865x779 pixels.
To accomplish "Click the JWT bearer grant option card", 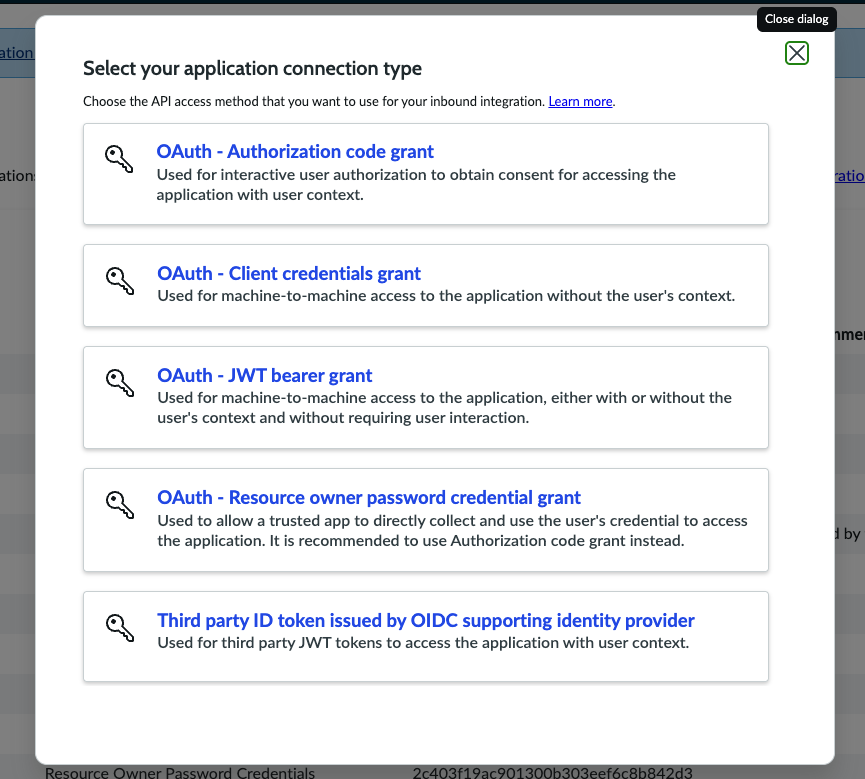I will pos(425,396).
